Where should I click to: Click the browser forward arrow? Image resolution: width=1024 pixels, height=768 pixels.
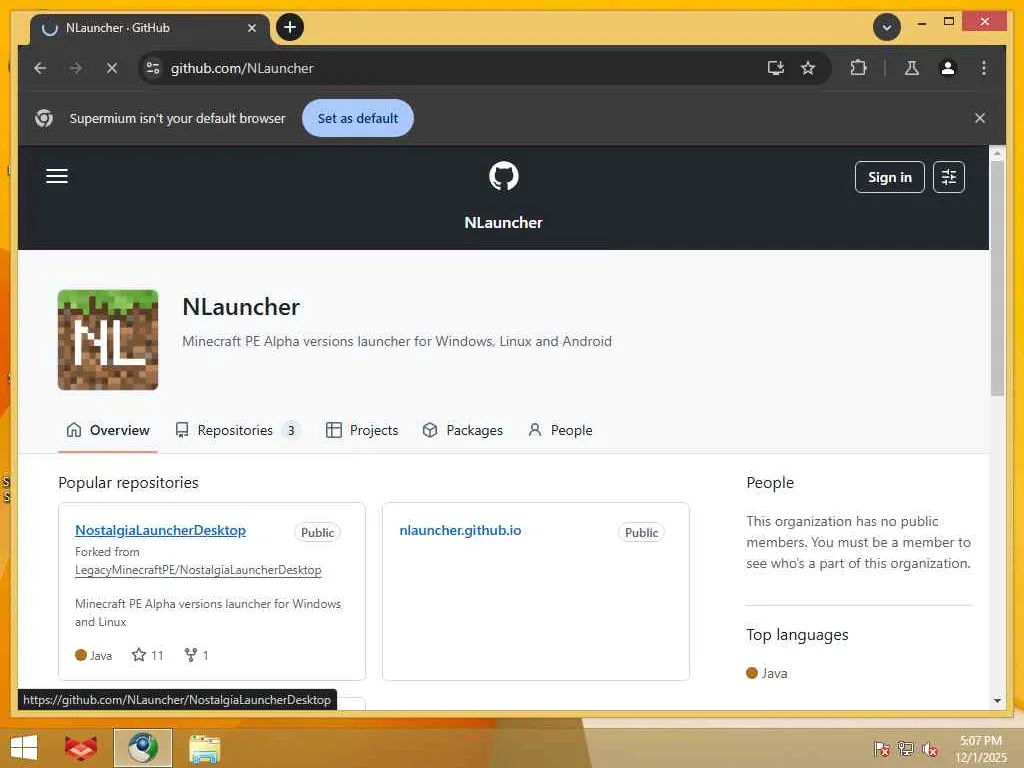click(x=76, y=68)
